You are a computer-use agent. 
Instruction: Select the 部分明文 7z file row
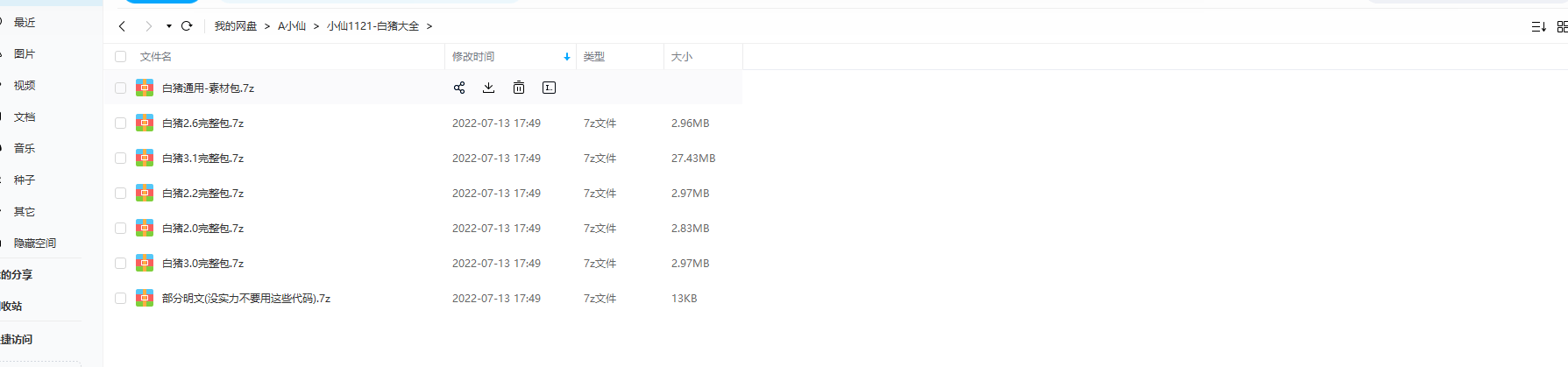point(422,299)
